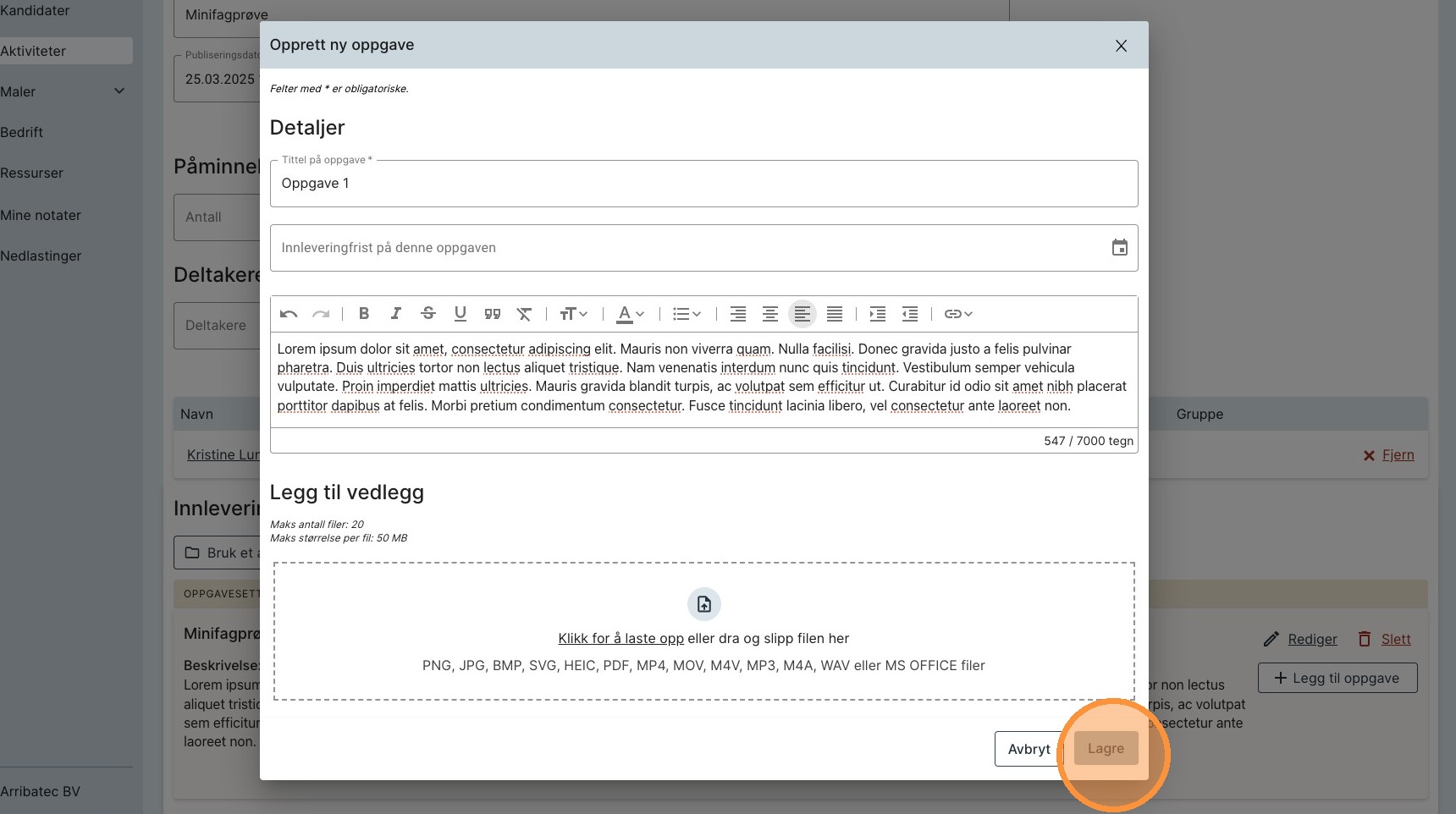Open the text color picker
The height and width of the screenshot is (814, 1456).
click(x=630, y=314)
